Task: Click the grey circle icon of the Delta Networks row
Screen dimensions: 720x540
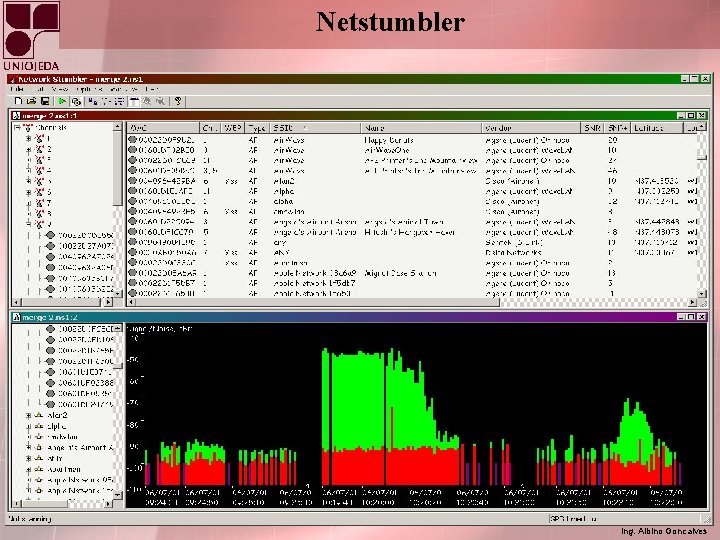Action: 132,252
